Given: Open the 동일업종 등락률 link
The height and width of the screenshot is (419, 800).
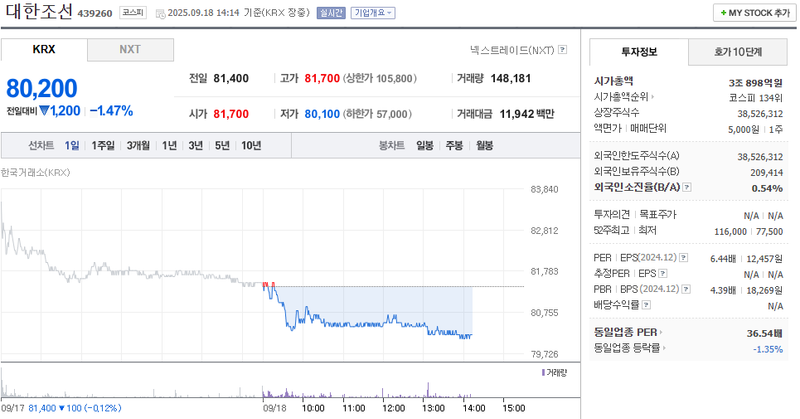Looking at the screenshot, I should (627, 348).
